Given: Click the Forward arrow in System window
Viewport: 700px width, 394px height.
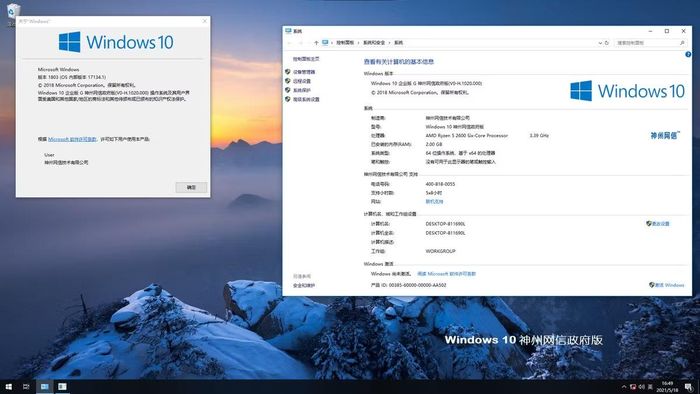Looking at the screenshot, I should click(x=300, y=43).
